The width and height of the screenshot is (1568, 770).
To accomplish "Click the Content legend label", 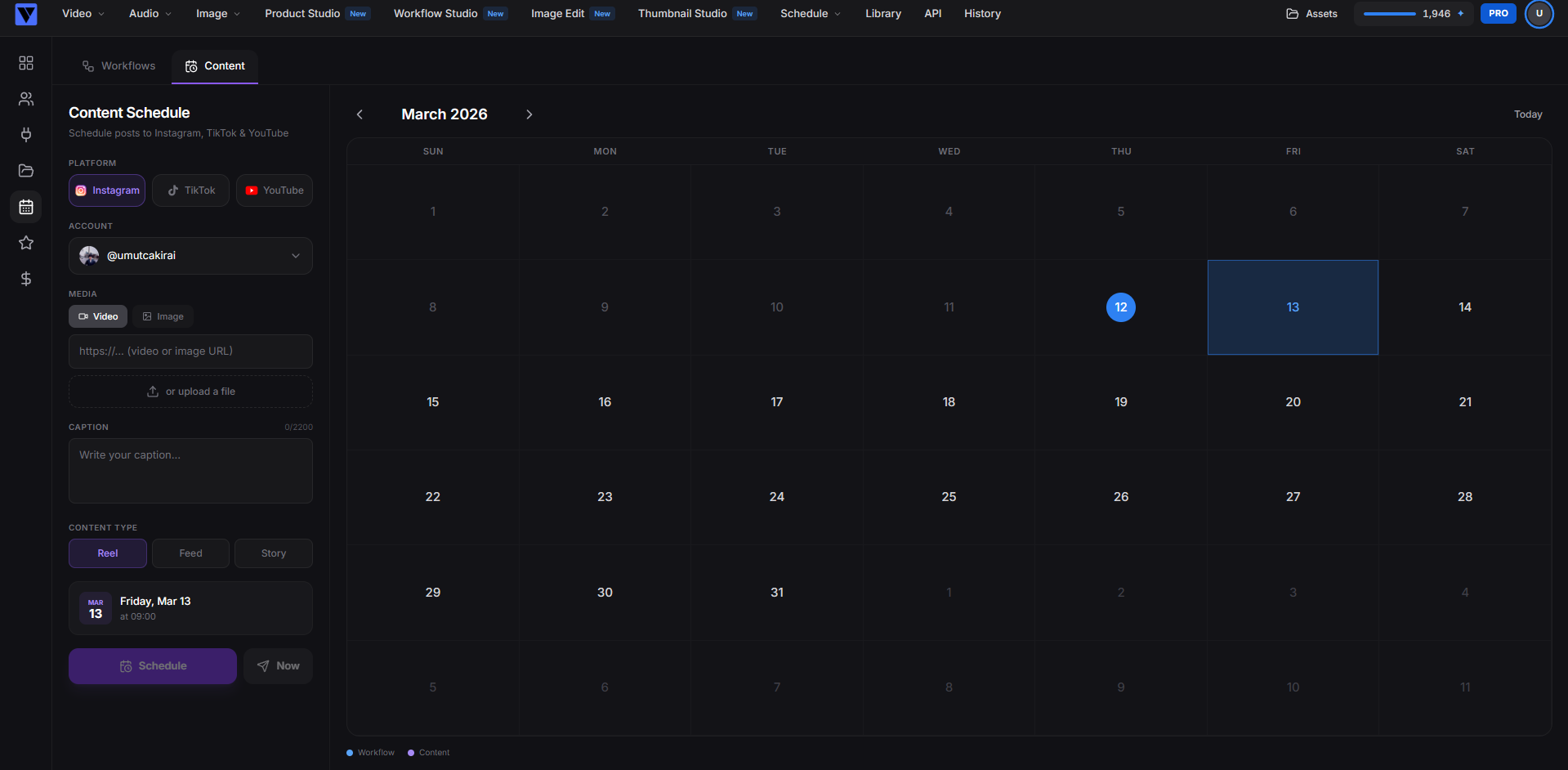I will 434,753.
